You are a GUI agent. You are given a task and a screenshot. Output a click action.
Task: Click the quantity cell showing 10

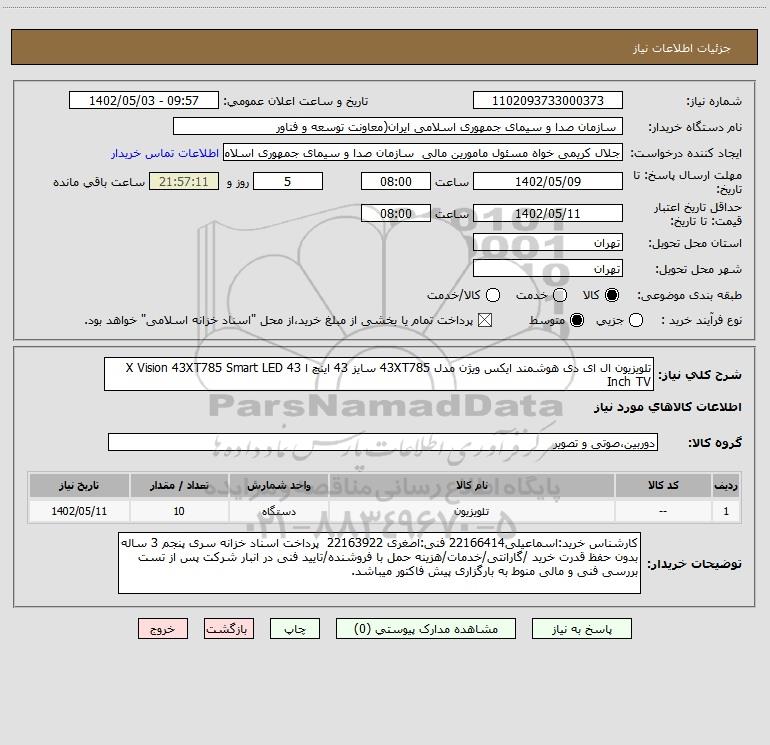tap(179, 511)
